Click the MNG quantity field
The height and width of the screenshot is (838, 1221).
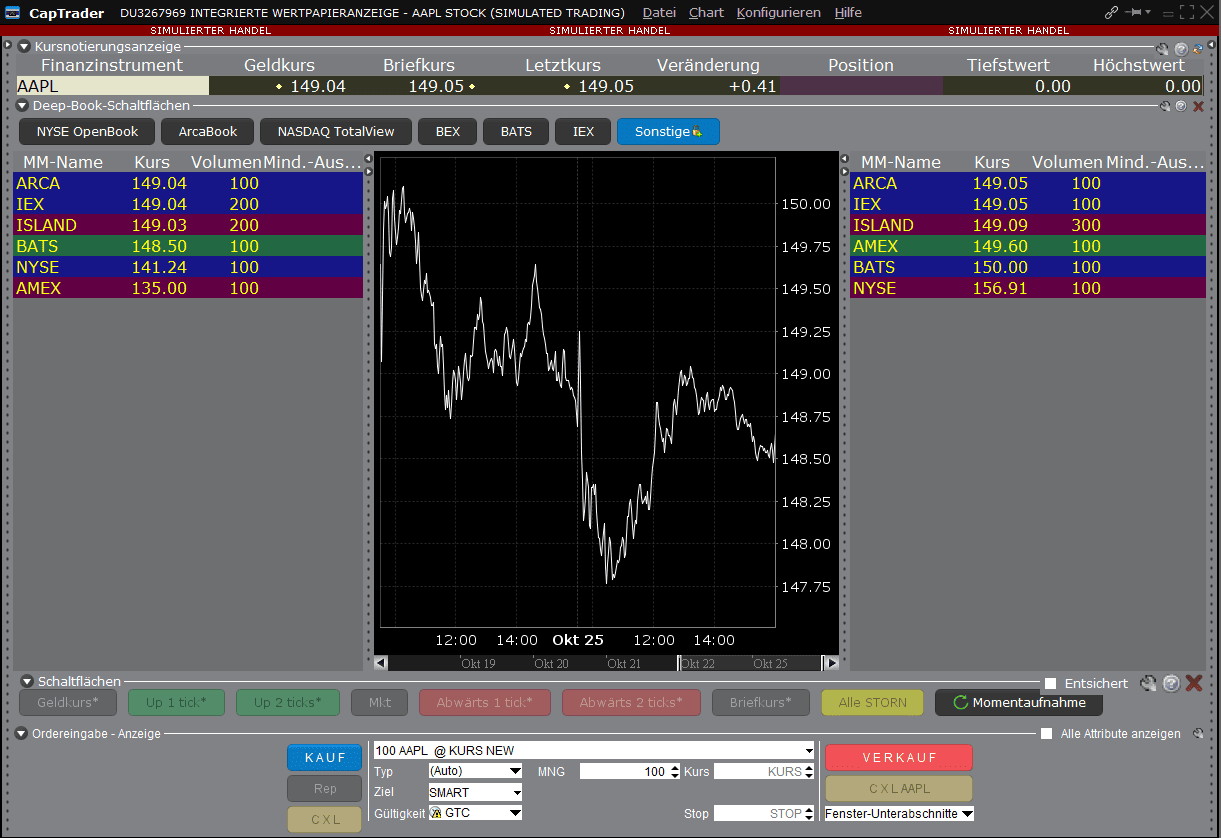click(623, 771)
